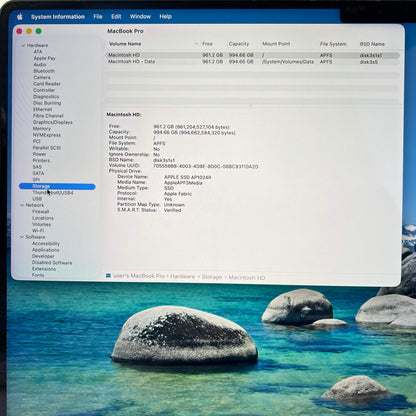This screenshot has width=416, height=416.
Task: Click the Volume UUID value text
Action: coord(206,166)
